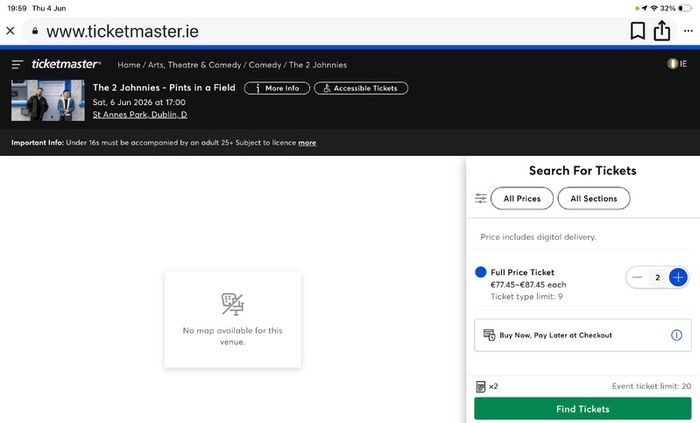Click the quantity value 2 field

[x=657, y=278]
